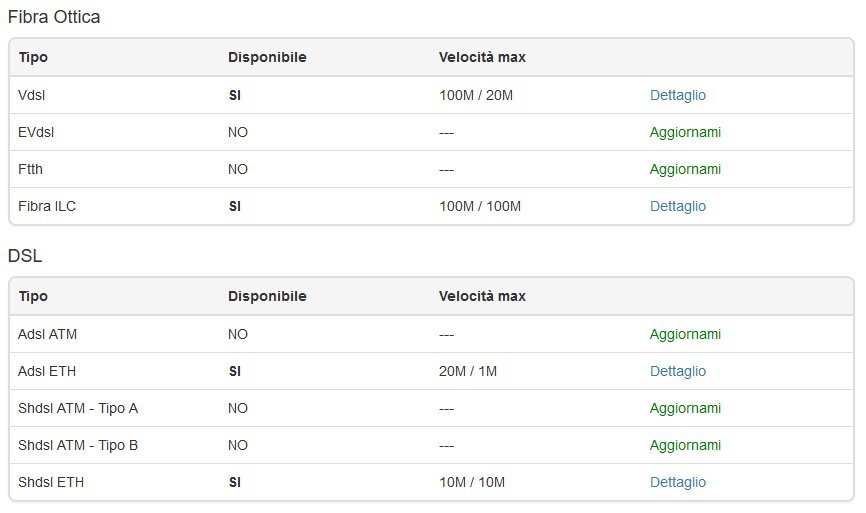Click Tipo column header in Fibra Ottica table
Screen dimensions: 866x513
point(33,57)
